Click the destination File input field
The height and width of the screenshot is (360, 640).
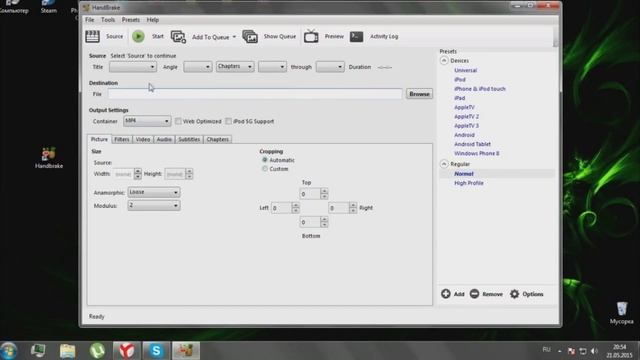[255, 94]
